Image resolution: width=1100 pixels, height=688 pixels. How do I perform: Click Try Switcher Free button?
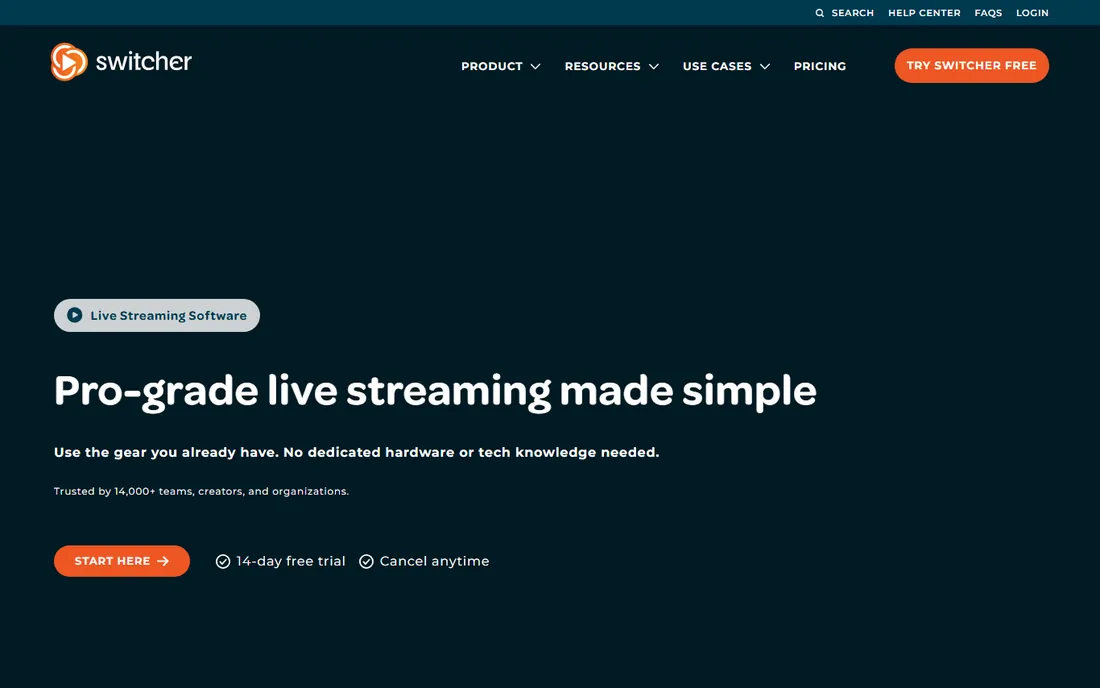pos(972,65)
